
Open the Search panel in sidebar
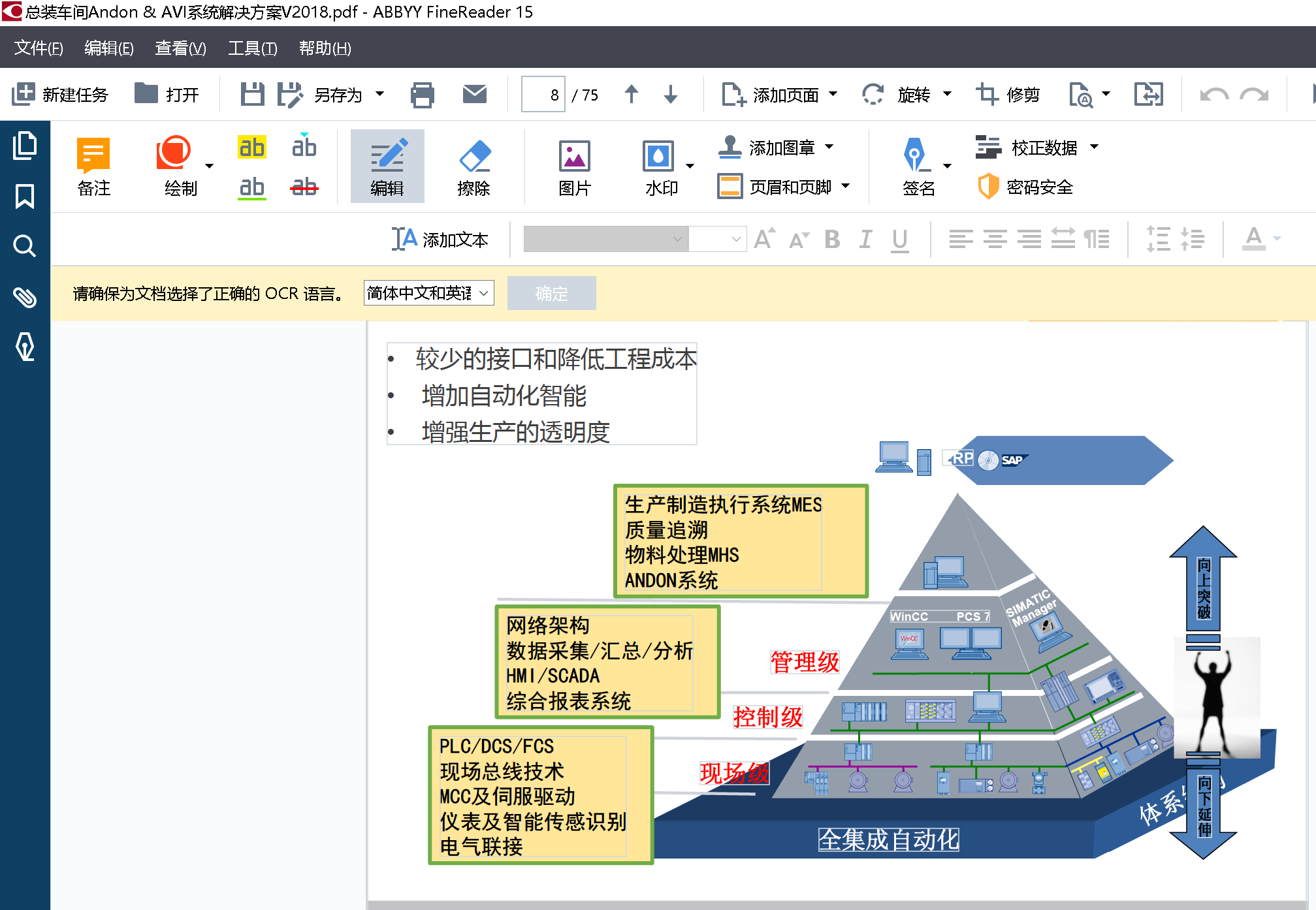25,246
